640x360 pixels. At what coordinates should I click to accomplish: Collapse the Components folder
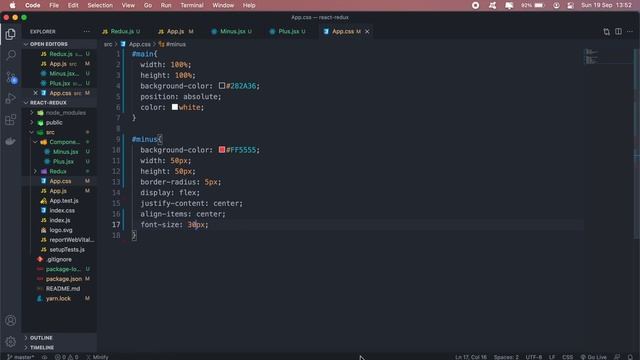pos(64,142)
